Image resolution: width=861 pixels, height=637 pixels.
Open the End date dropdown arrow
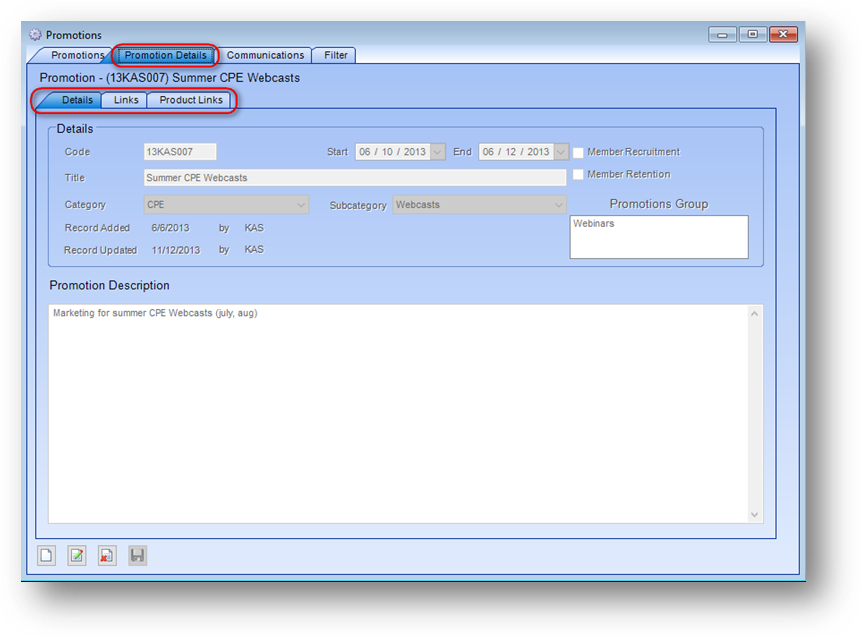pos(561,152)
